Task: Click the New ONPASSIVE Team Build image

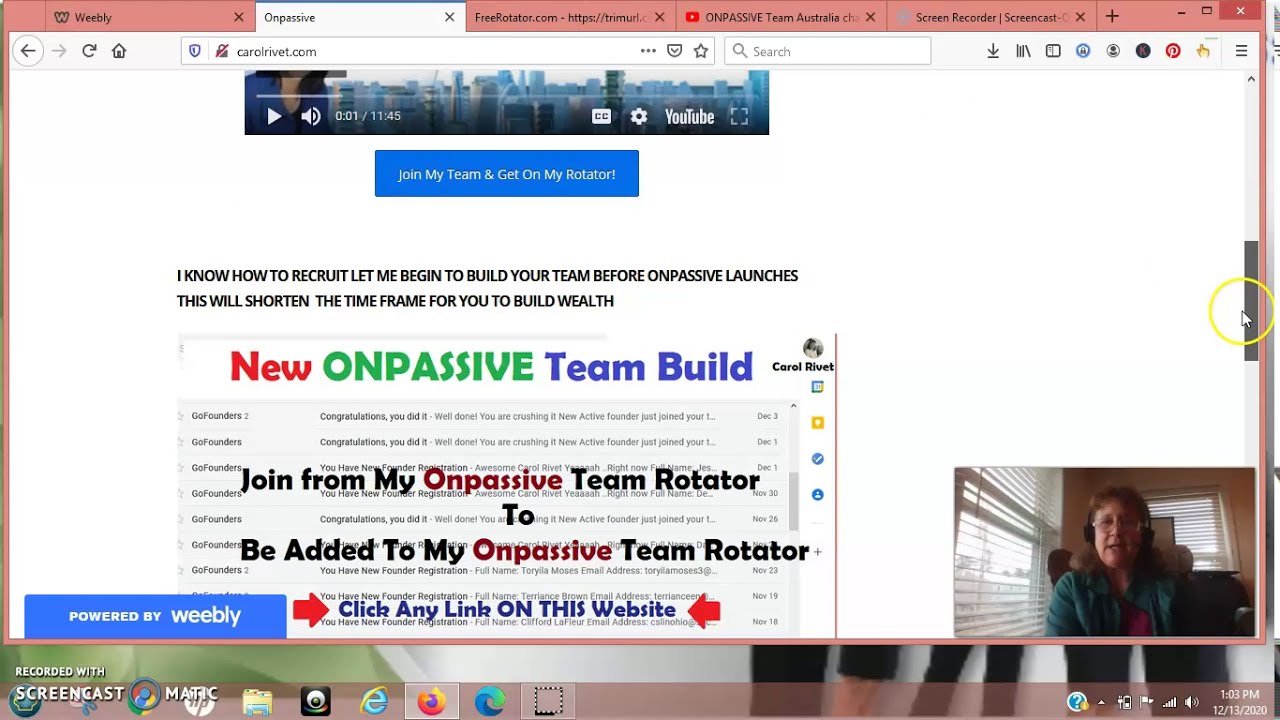Action: tap(506, 486)
